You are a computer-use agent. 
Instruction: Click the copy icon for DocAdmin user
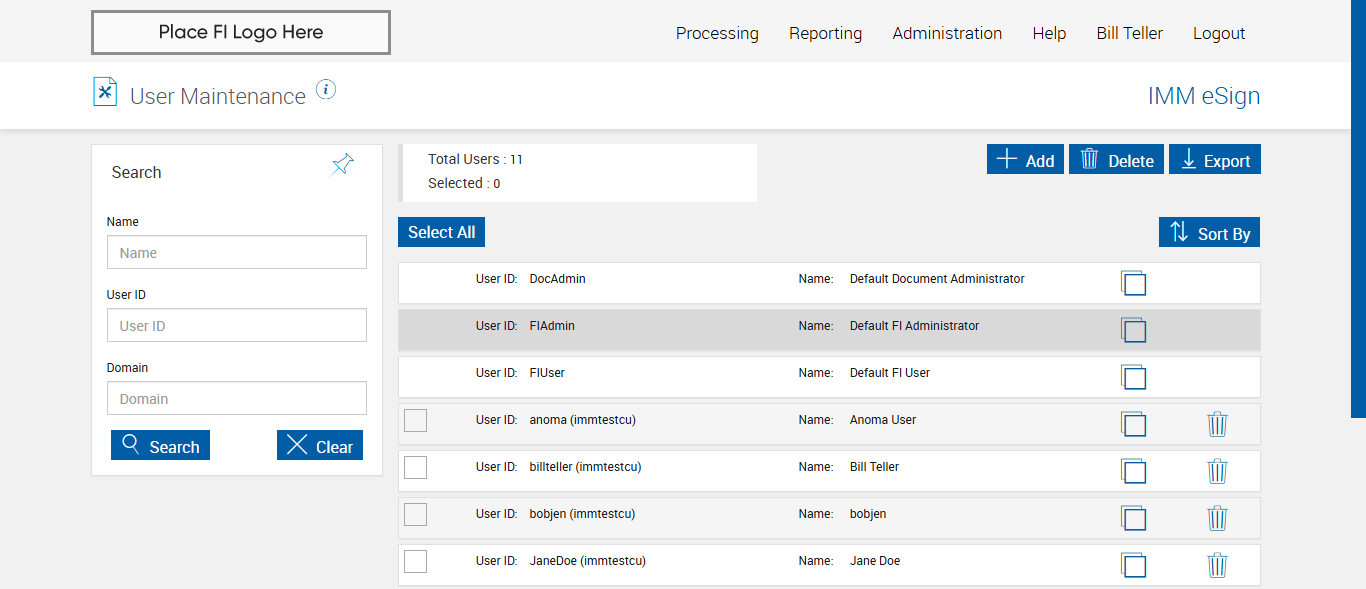tap(1133, 283)
